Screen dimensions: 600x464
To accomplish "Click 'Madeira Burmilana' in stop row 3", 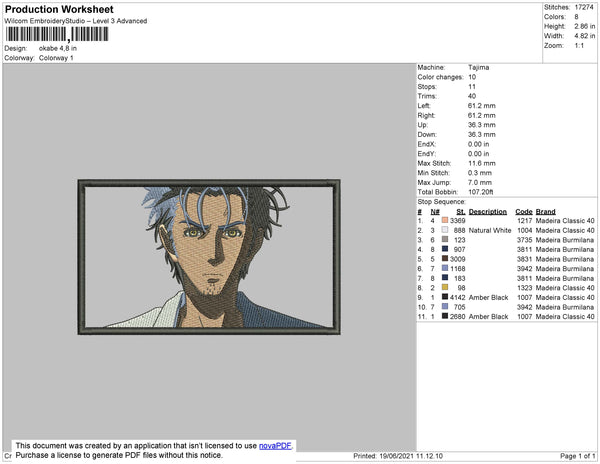I will click(565, 240).
